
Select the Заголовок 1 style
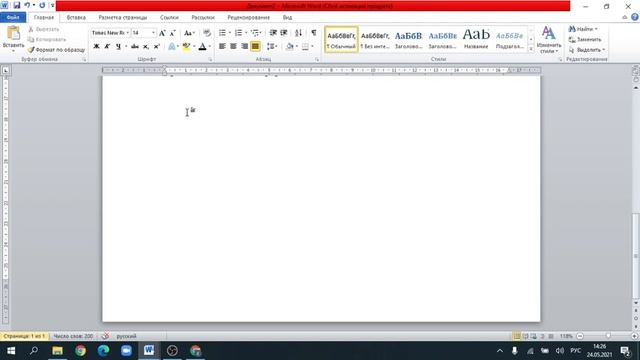pyautogui.click(x=409, y=40)
